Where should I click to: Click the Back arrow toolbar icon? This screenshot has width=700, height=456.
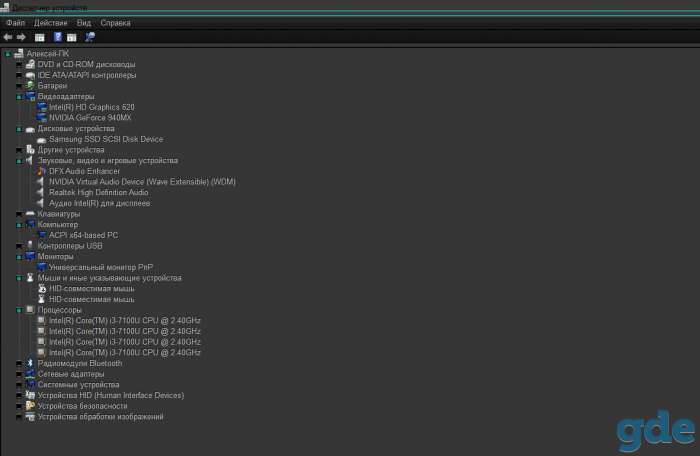coord(8,37)
